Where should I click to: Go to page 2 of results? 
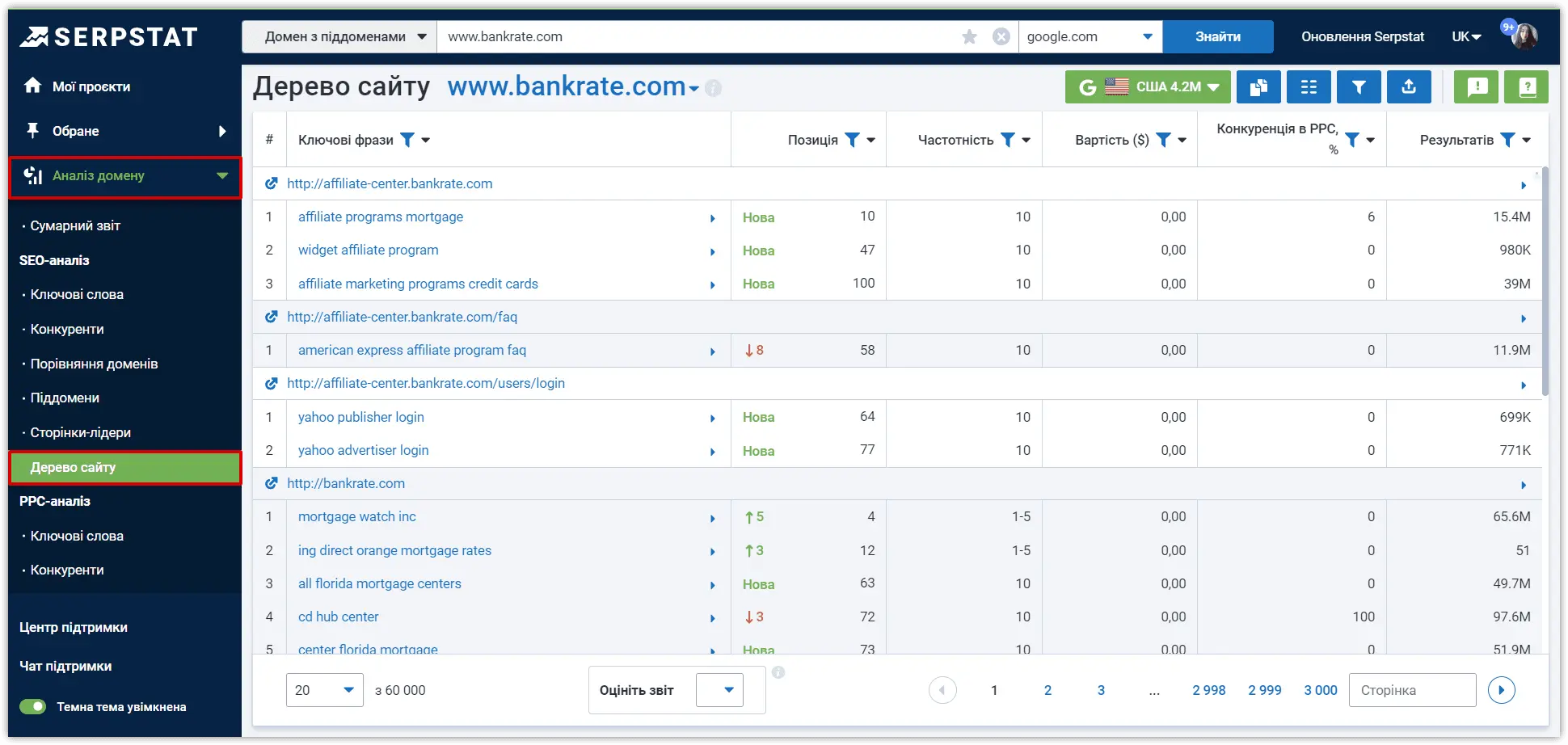(1047, 690)
